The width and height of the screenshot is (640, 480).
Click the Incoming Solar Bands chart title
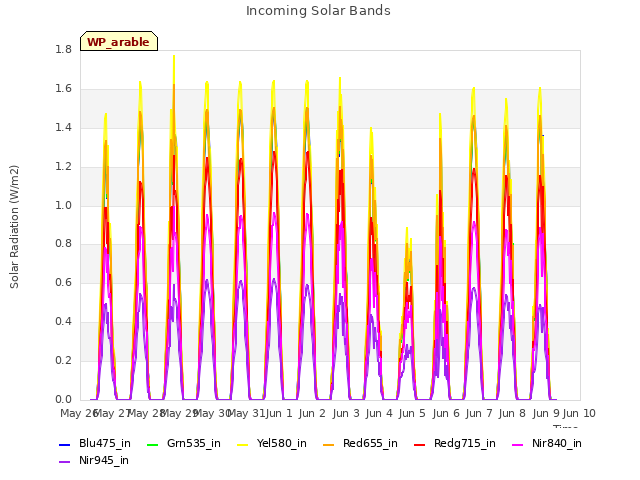pos(318,11)
